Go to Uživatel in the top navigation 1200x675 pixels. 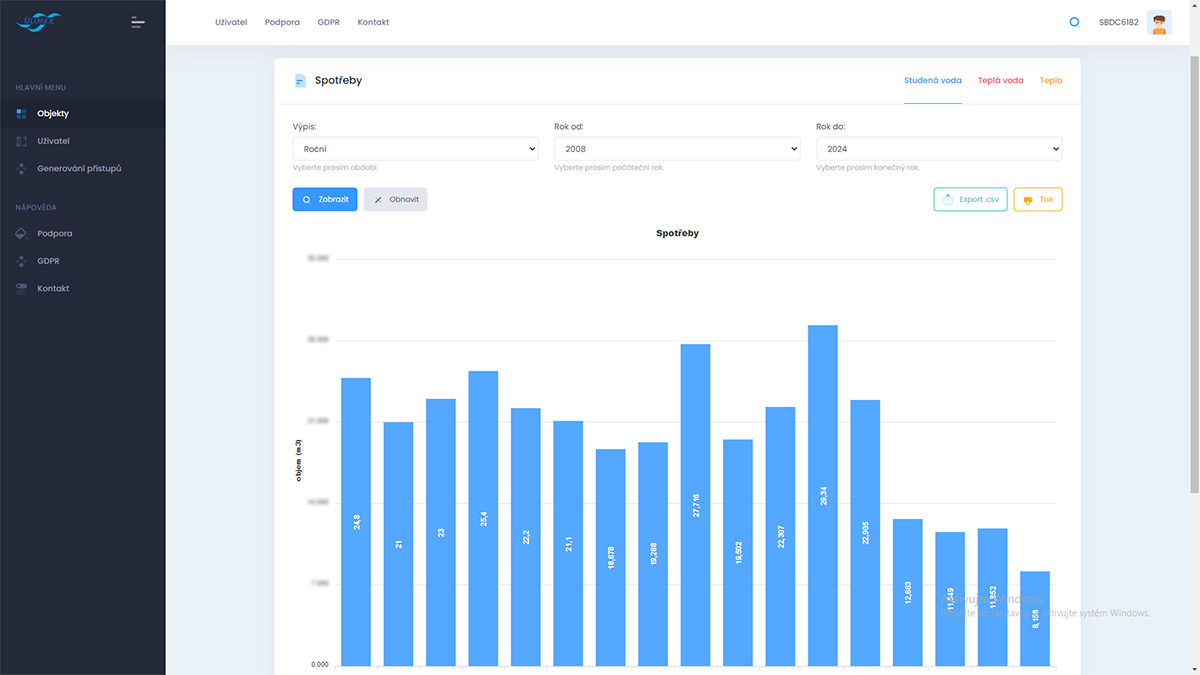point(231,22)
